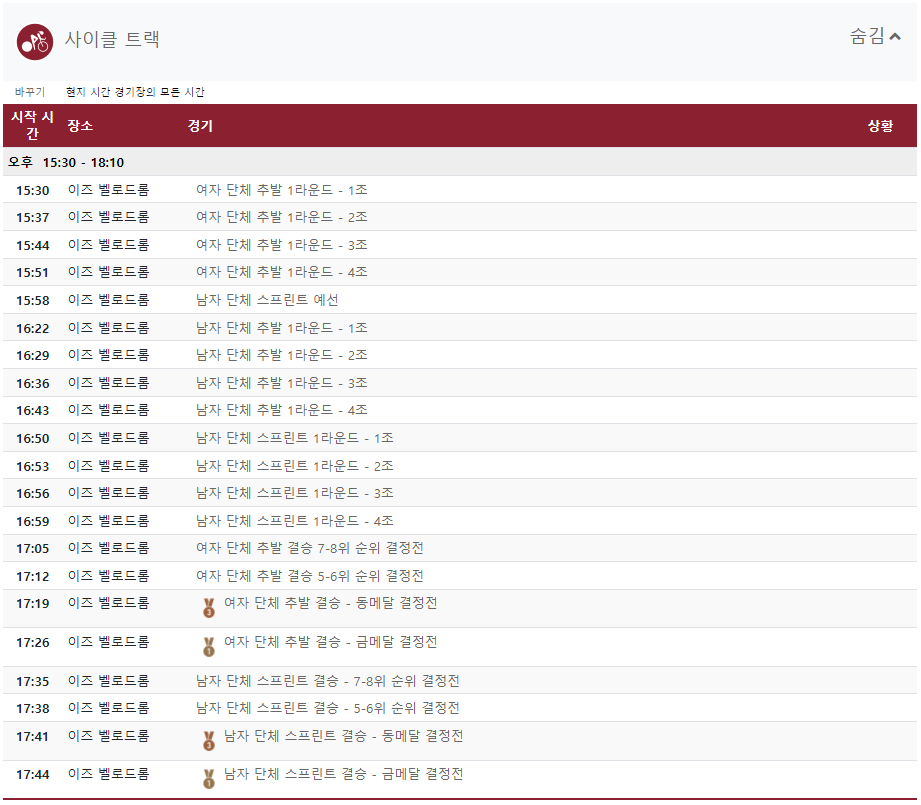This screenshot has height=805, width=921.
Task: Click the 17:26 start time cell
Action: 32,642
